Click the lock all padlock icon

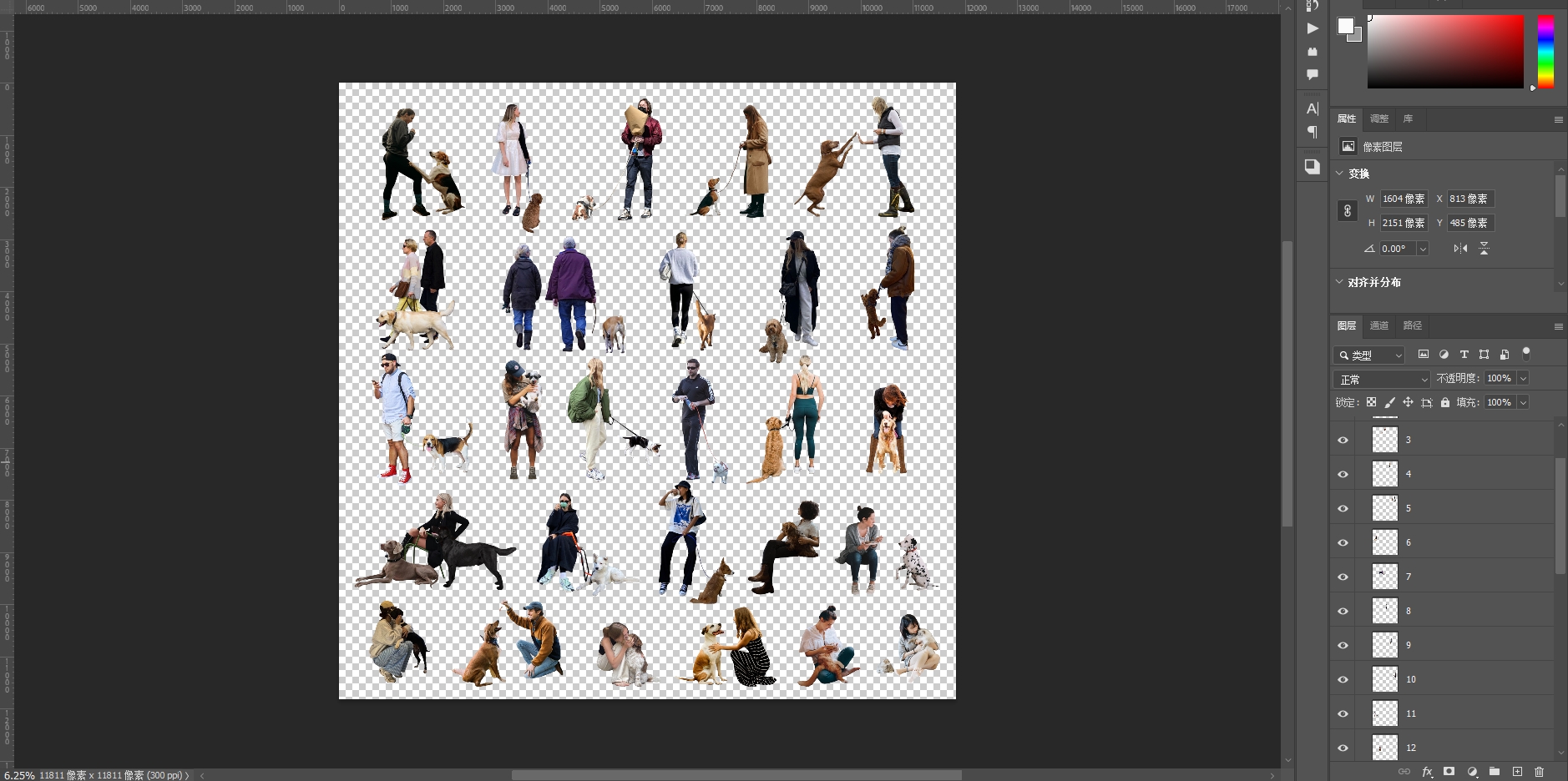pos(1445,402)
